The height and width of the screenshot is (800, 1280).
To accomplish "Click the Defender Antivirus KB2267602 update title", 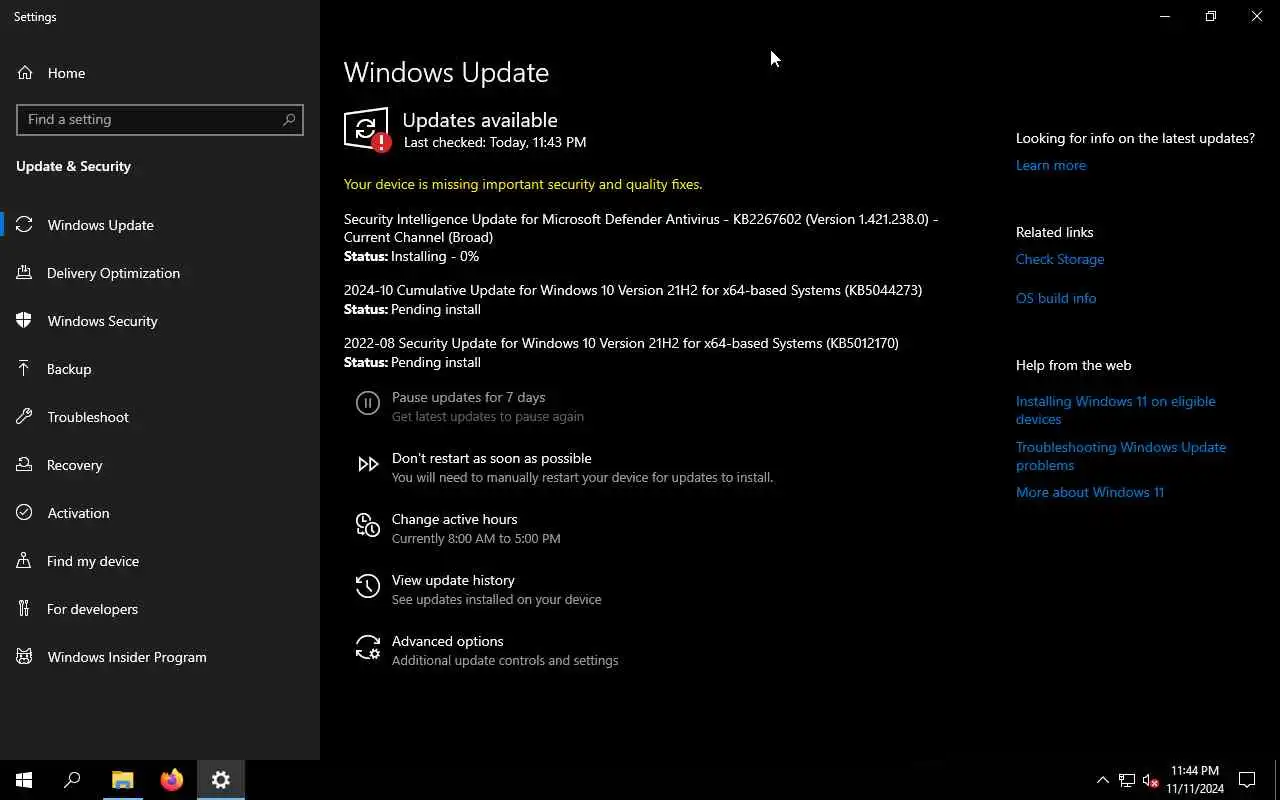I will pos(641,228).
